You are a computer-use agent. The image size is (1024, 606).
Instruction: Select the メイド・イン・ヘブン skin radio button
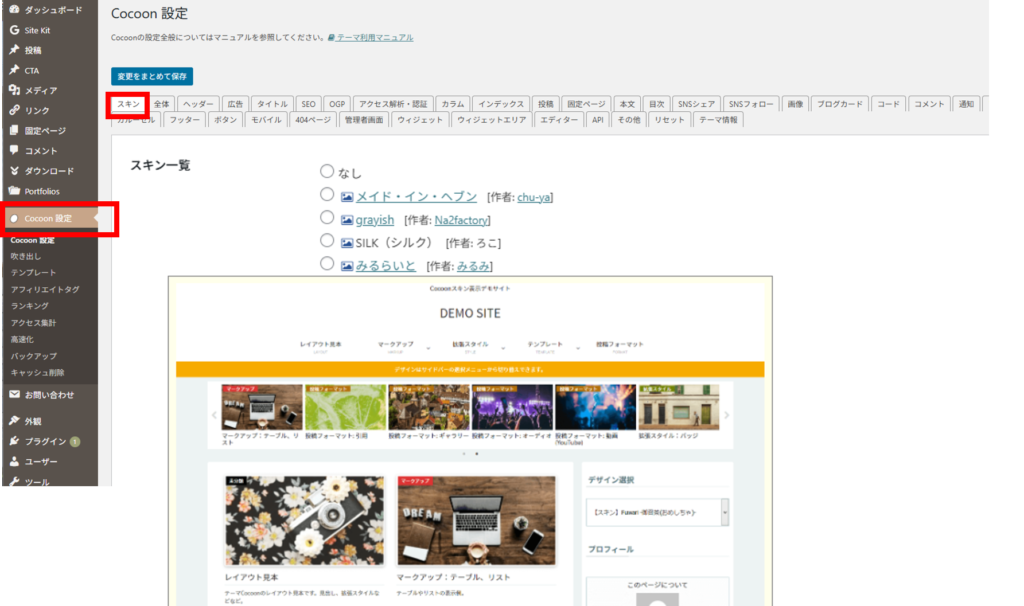pyautogui.click(x=327, y=195)
